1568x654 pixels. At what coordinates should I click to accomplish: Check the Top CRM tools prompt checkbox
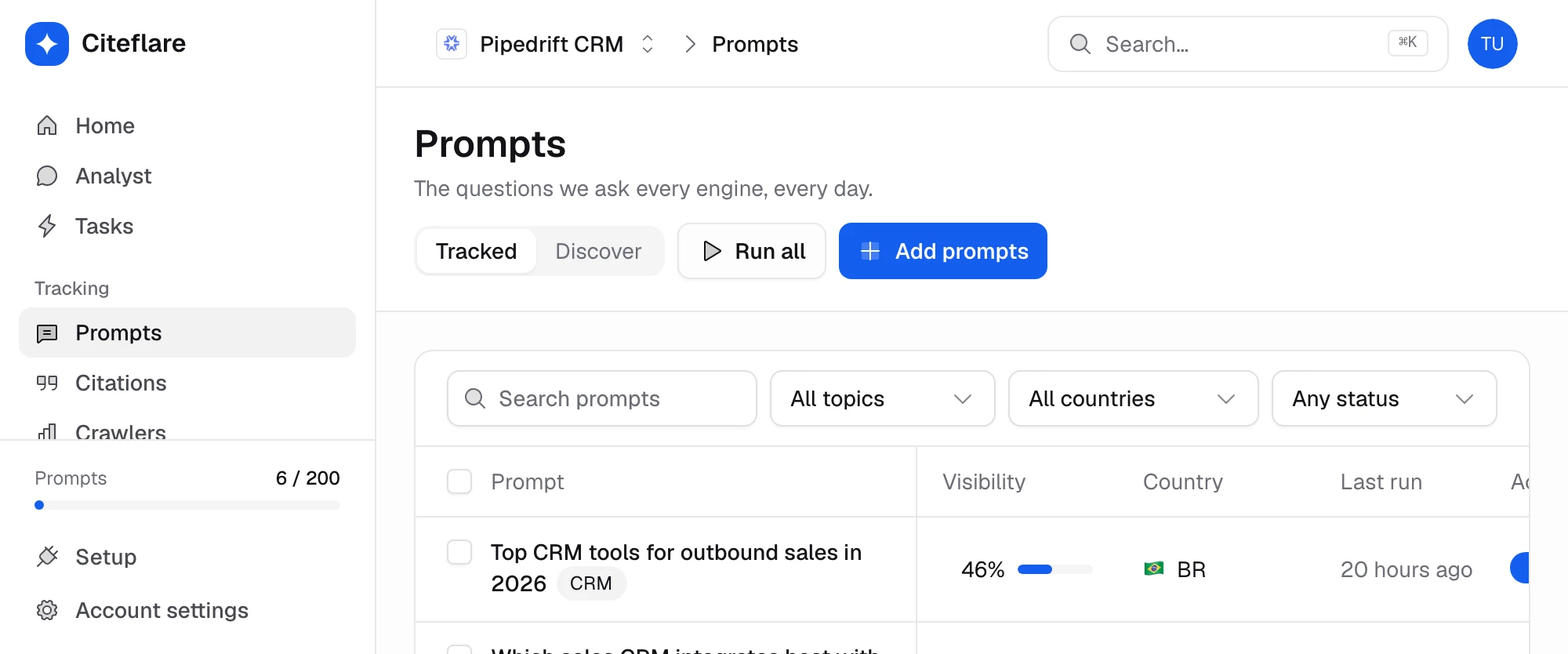459,552
